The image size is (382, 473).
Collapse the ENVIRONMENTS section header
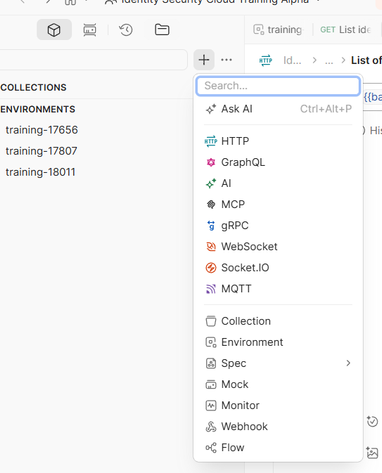(38, 109)
